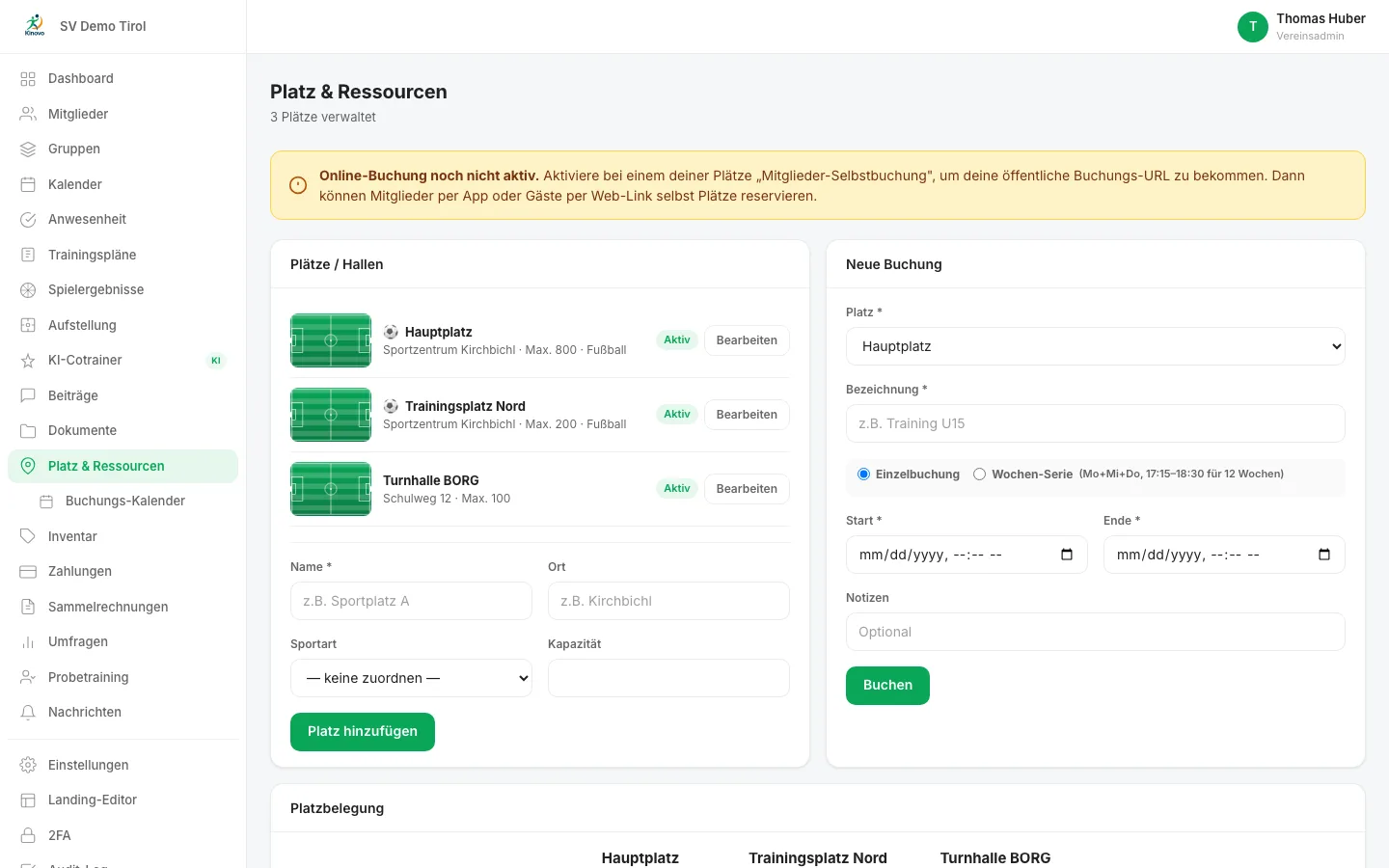1389x868 pixels.
Task: Click the Gruppen layers icon
Action: pos(28,149)
